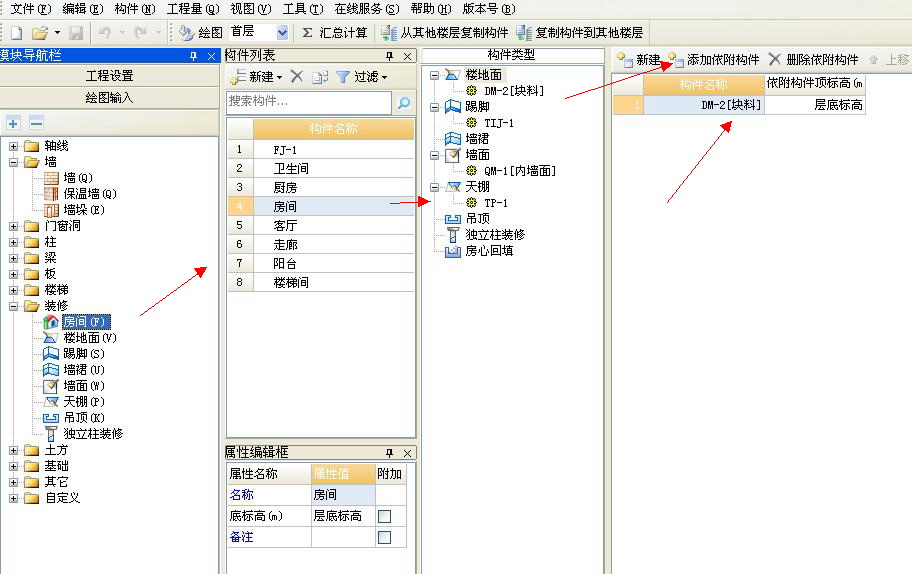Expand the 板 folder

click(x=13, y=274)
